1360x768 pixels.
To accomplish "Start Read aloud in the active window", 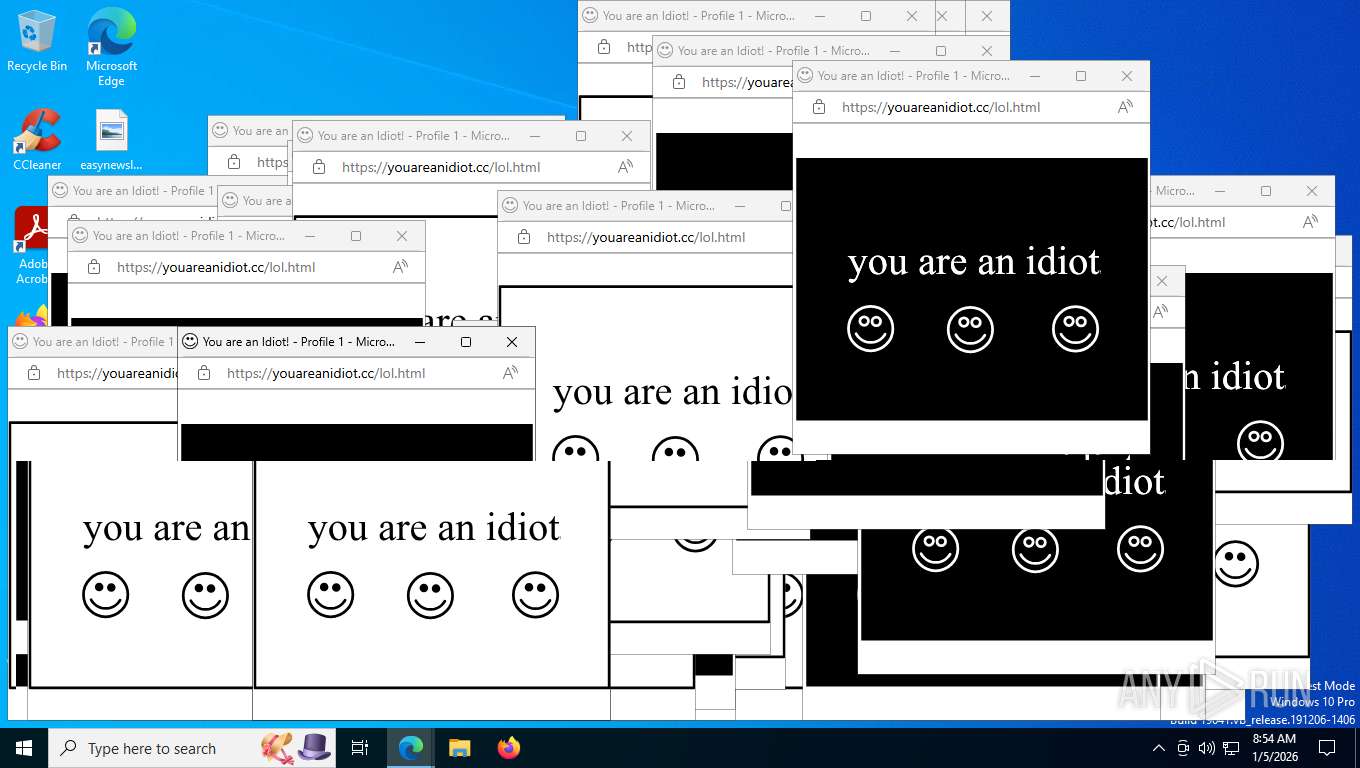I will [510, 373].
